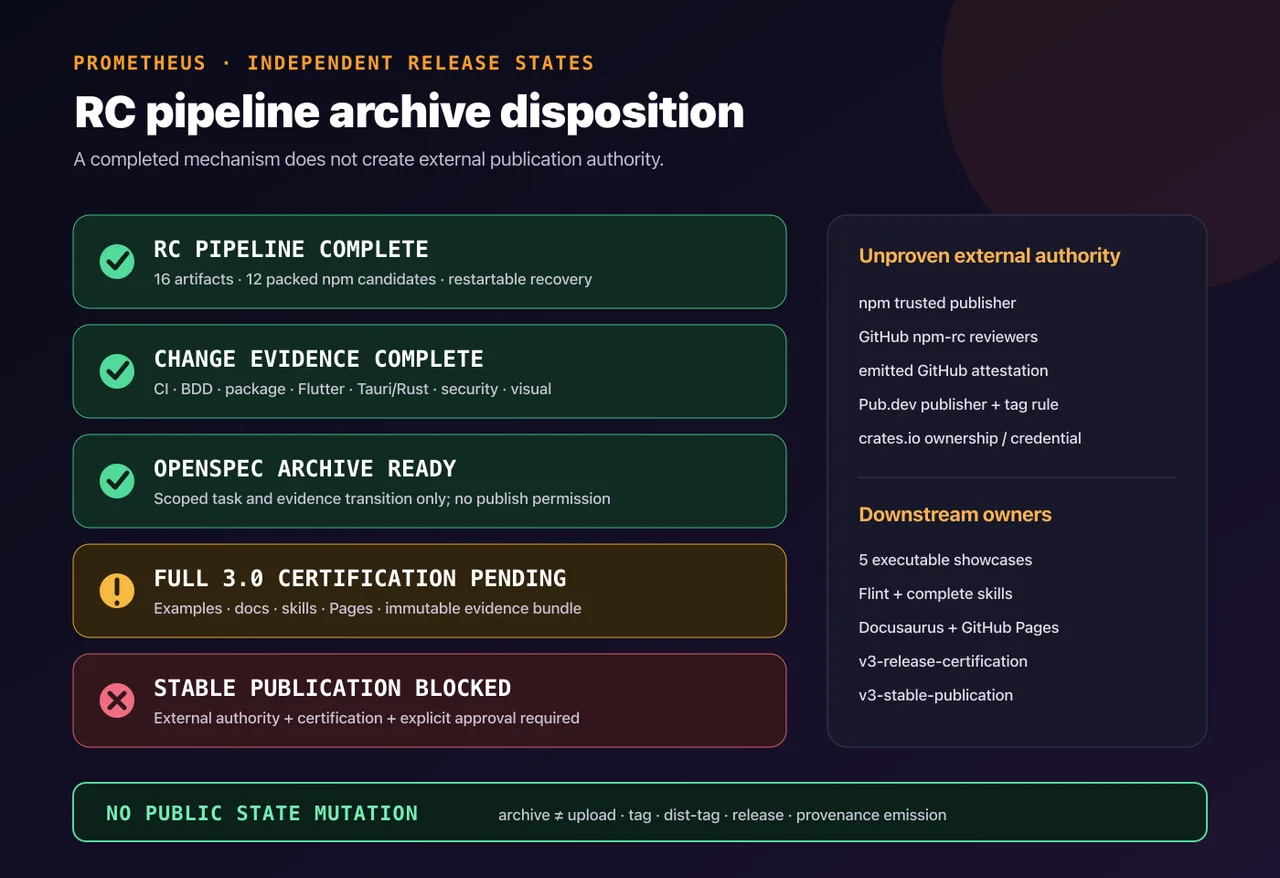The height and width of the screenshot is (878, 1280).
Task: Click the 'RC pipeline archive disposition' title
Action: tap(409, 112)
